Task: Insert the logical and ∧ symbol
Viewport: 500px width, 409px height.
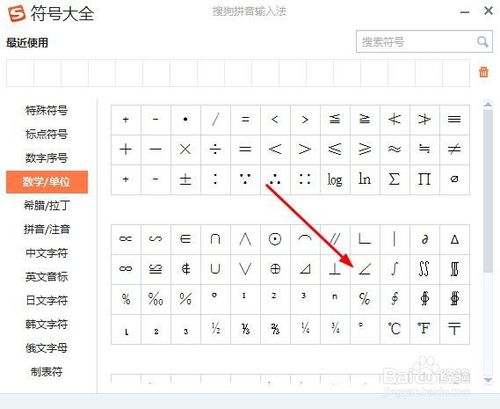Action: (x=245, y=239)
